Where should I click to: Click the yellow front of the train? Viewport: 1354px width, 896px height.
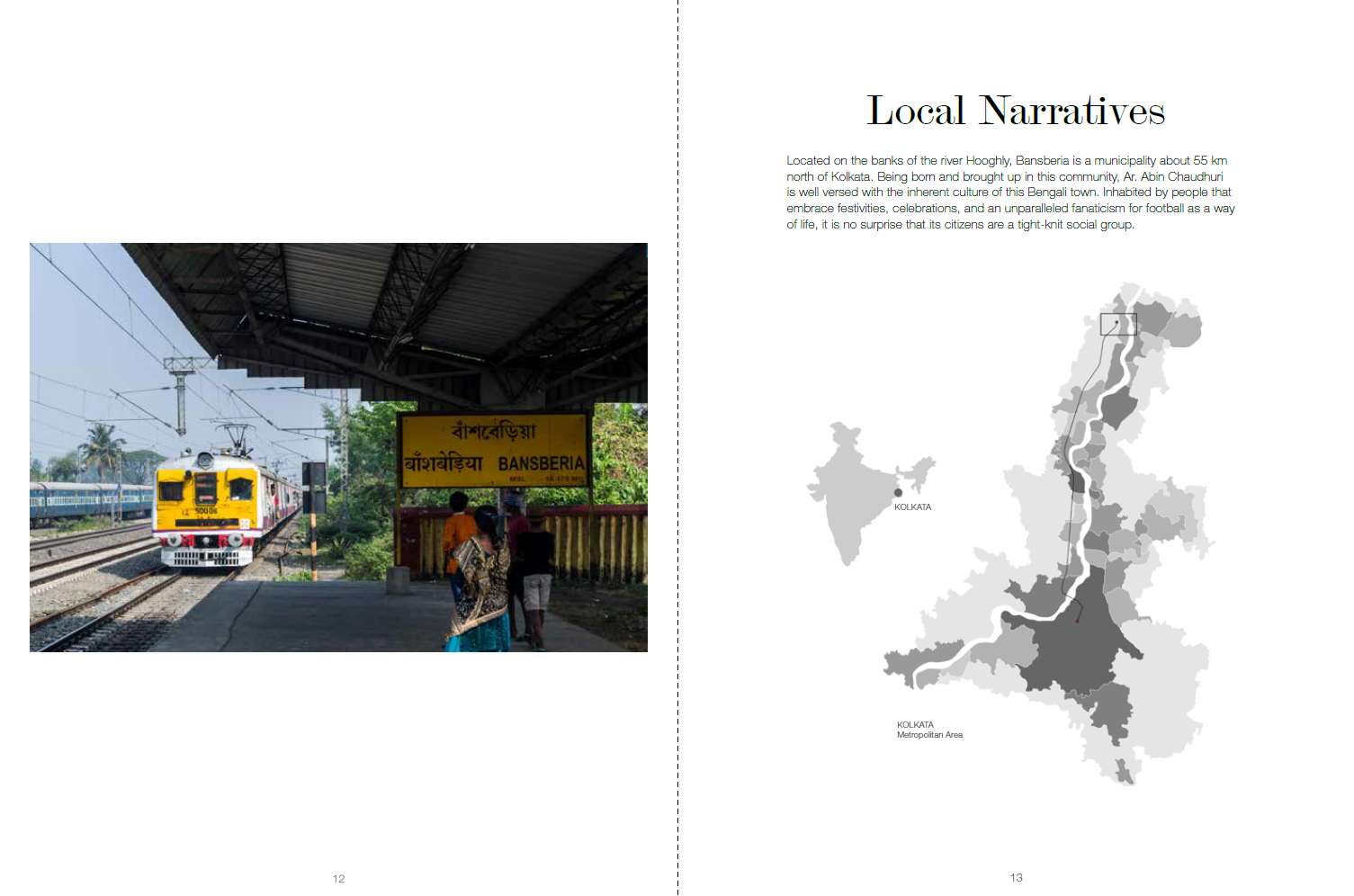click(x=205, y=504)
